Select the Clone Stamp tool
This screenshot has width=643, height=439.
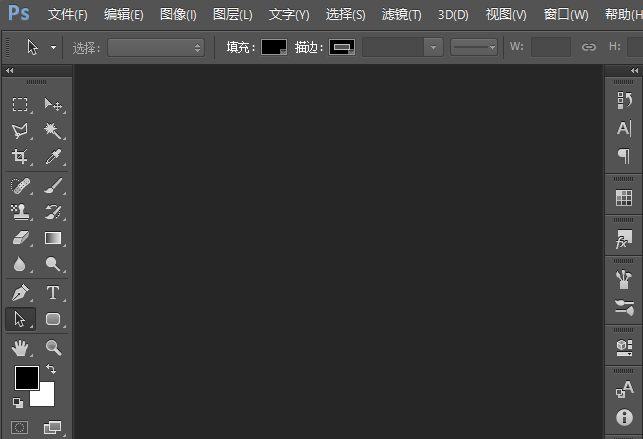click(20, 212)
